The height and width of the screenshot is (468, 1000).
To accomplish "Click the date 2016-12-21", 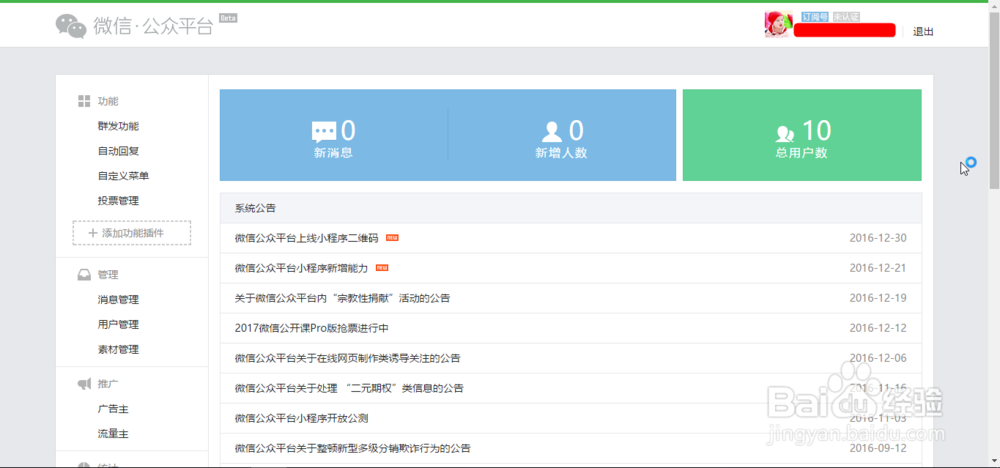I will 878,268.
